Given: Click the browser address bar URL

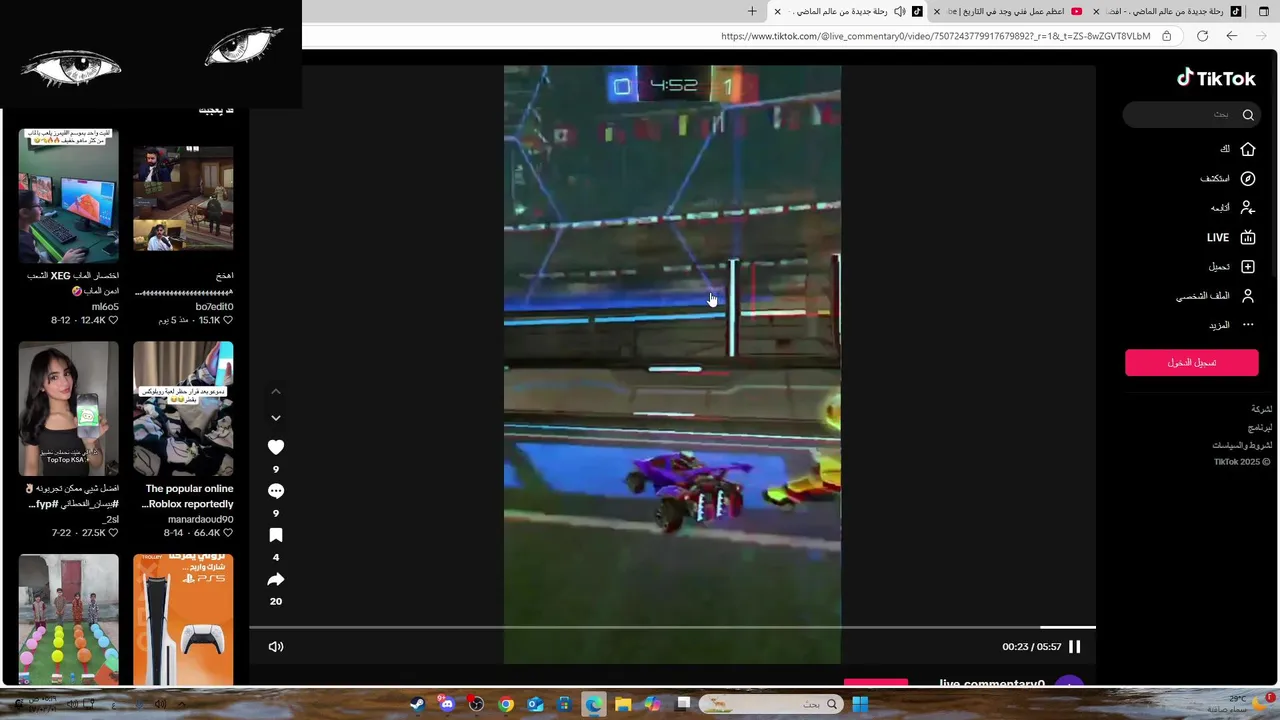Looking at the screenshot, I should [x=935, y=36].
